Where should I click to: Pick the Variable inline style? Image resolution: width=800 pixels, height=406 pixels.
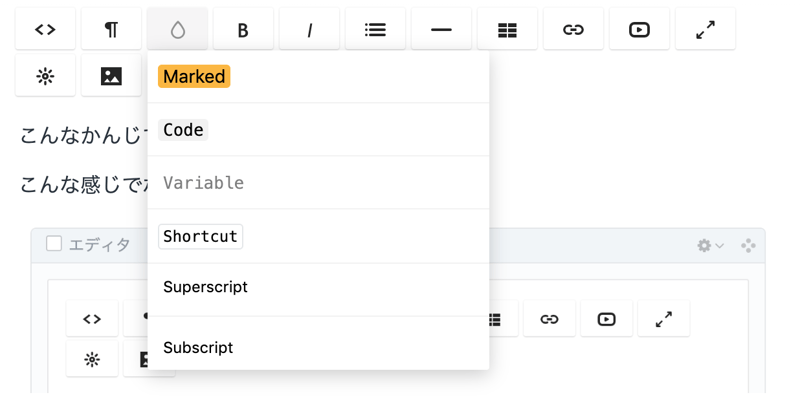pos(203,183)
